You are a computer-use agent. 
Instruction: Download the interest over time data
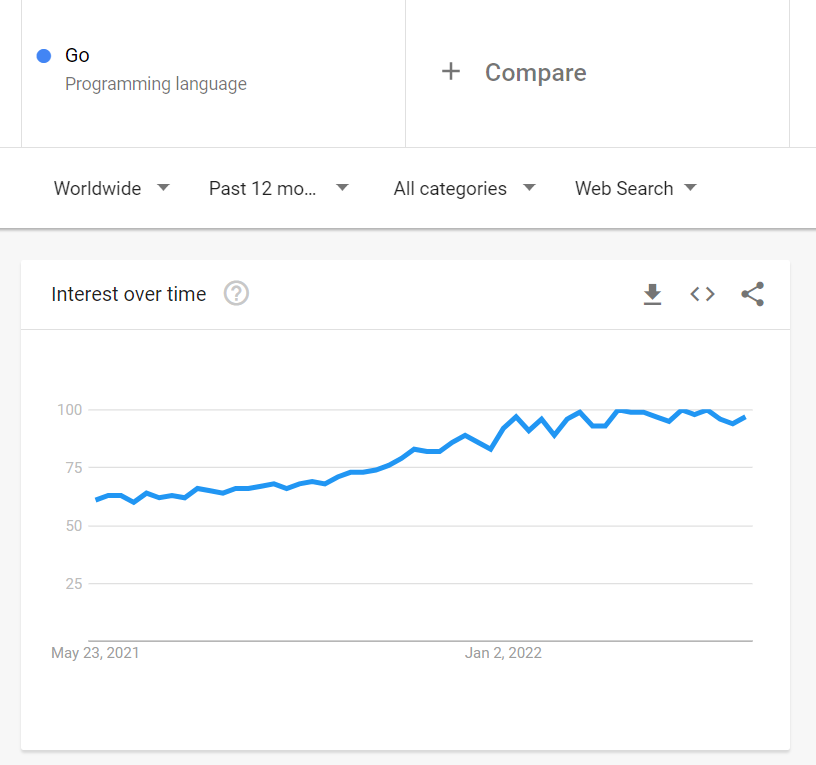[652, 294]
